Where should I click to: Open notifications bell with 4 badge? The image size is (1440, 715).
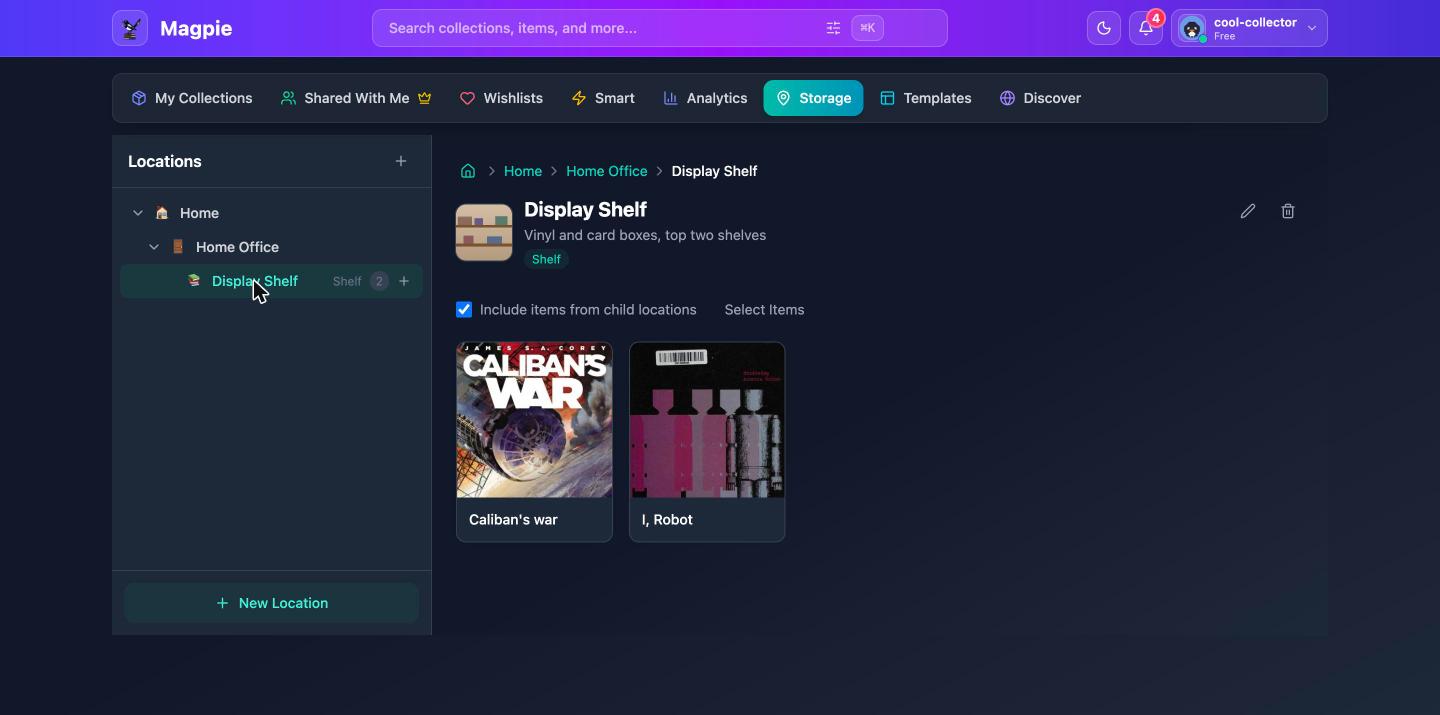[x=1147, y=28]
